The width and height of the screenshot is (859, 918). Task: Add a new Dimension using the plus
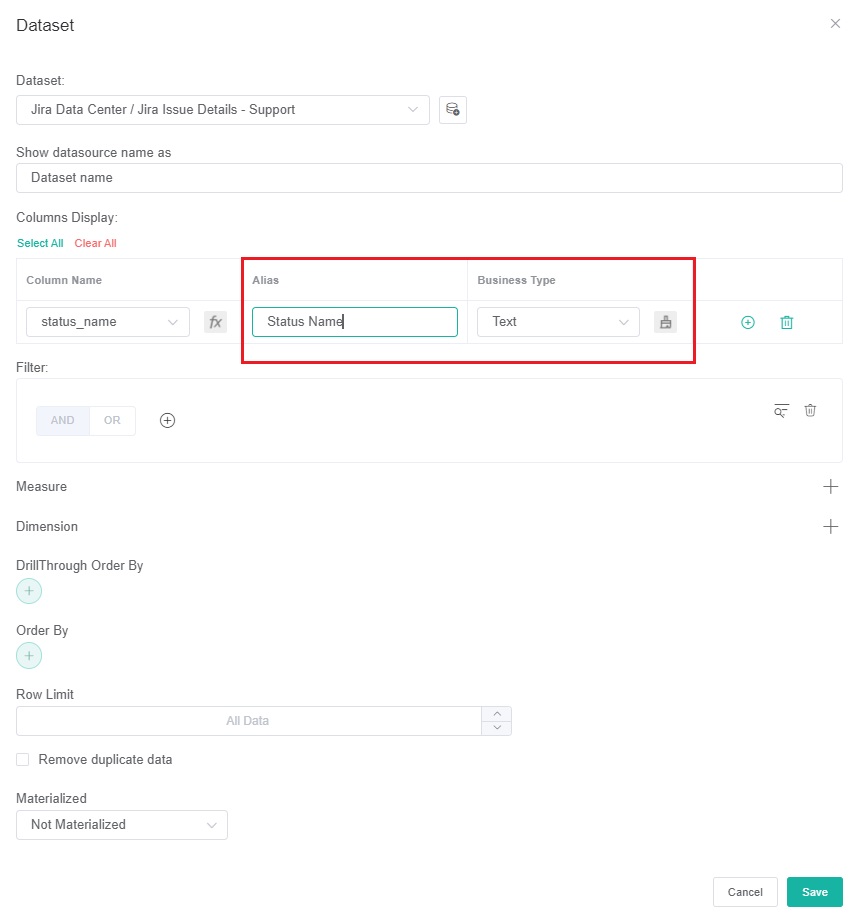click(x=830, y=527)
